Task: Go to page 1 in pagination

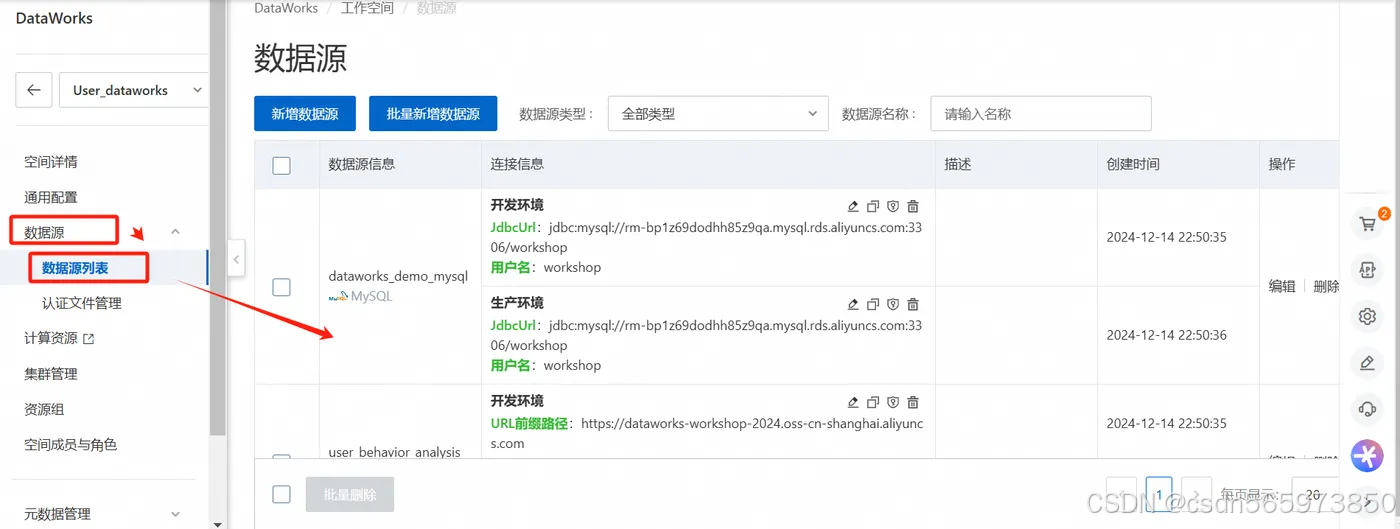Action: (1159, 494)
